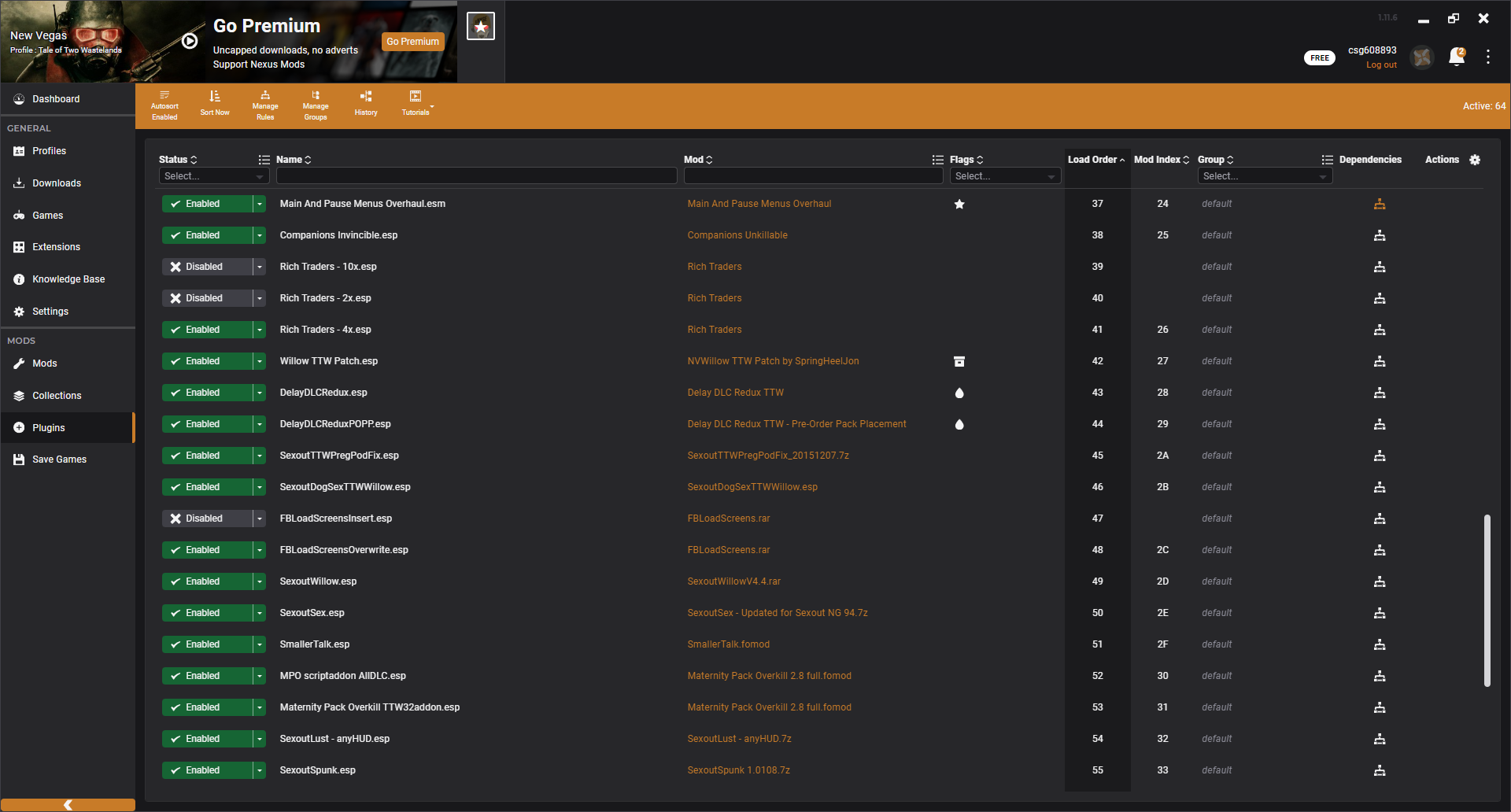Viewport: 1511px width, 812px height.
Task: Open Knowledge Base in sidebar
Action: pyautogui.click(x=68, y=279)
